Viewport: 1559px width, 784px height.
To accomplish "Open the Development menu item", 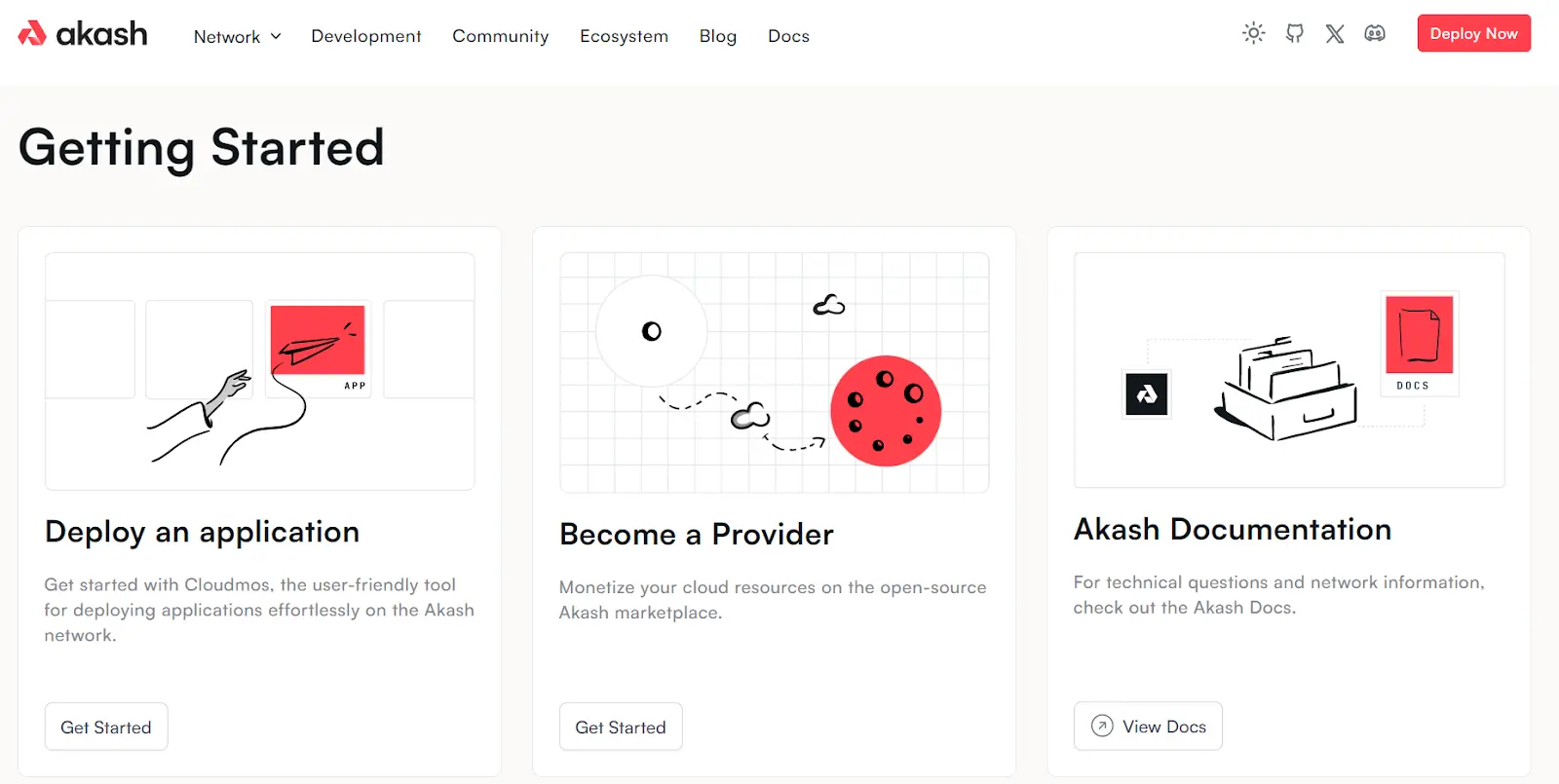I will [366, 36].
